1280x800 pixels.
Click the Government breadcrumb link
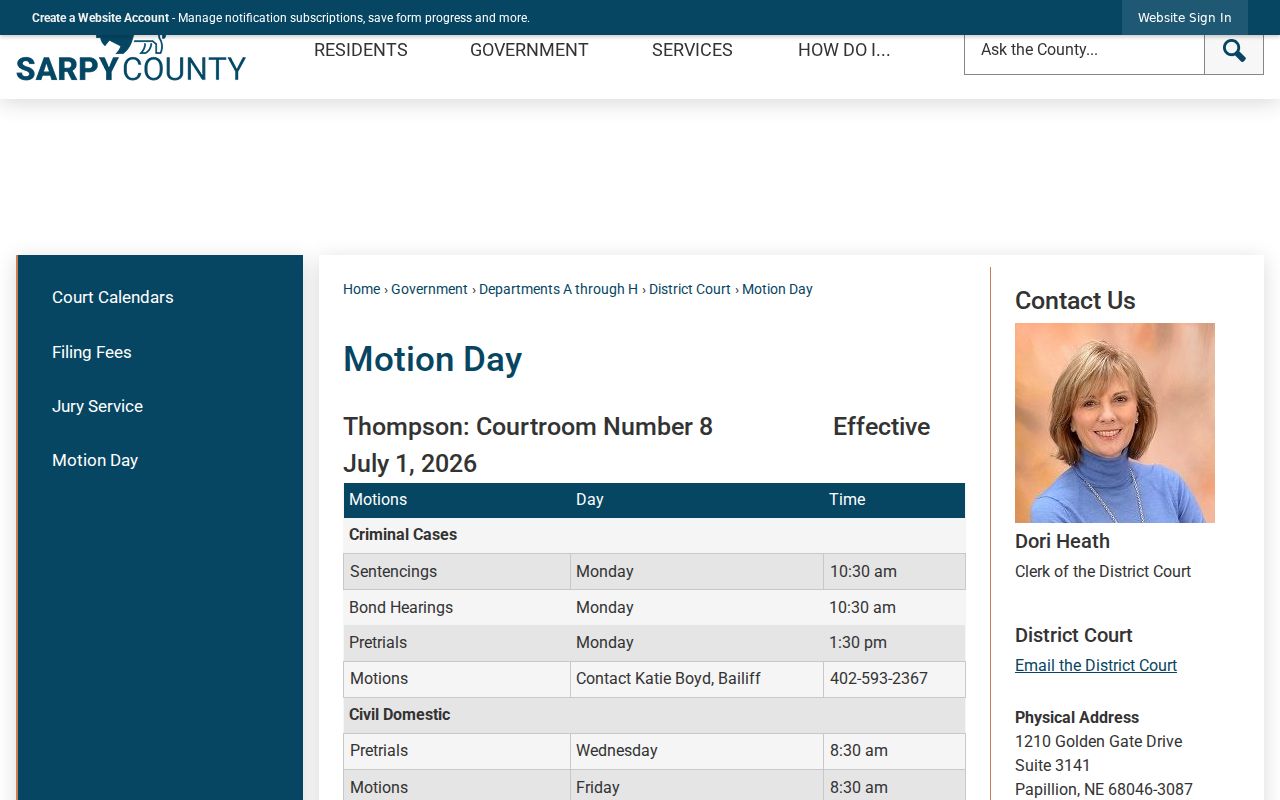point(429,289)
